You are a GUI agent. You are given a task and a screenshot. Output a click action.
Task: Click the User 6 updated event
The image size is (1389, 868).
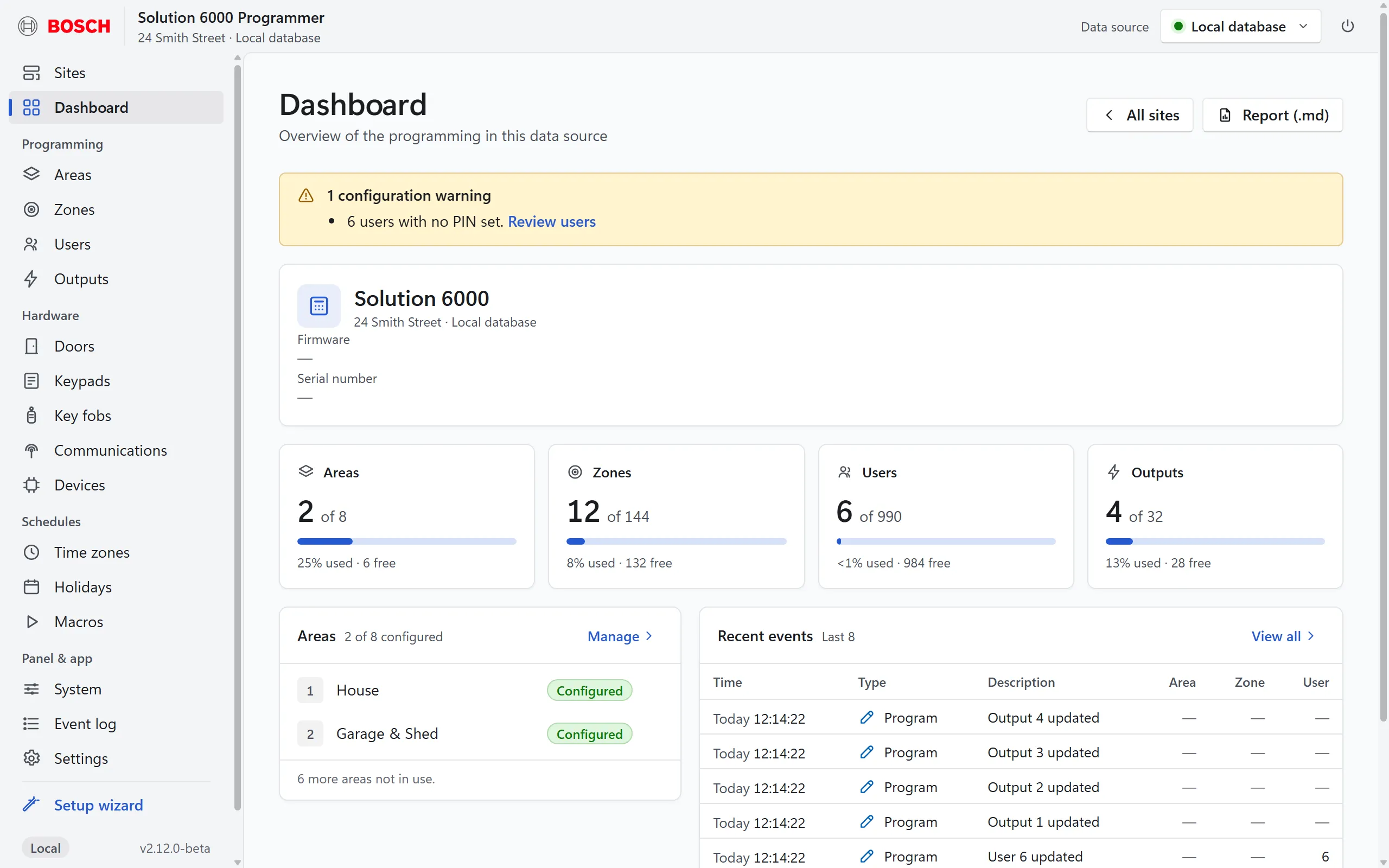[1020, 857]
